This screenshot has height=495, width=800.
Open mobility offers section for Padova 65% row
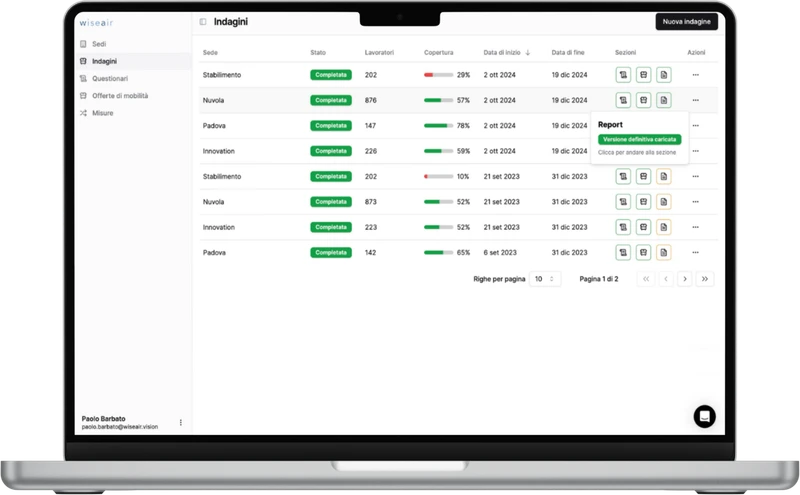click(643, 253)
